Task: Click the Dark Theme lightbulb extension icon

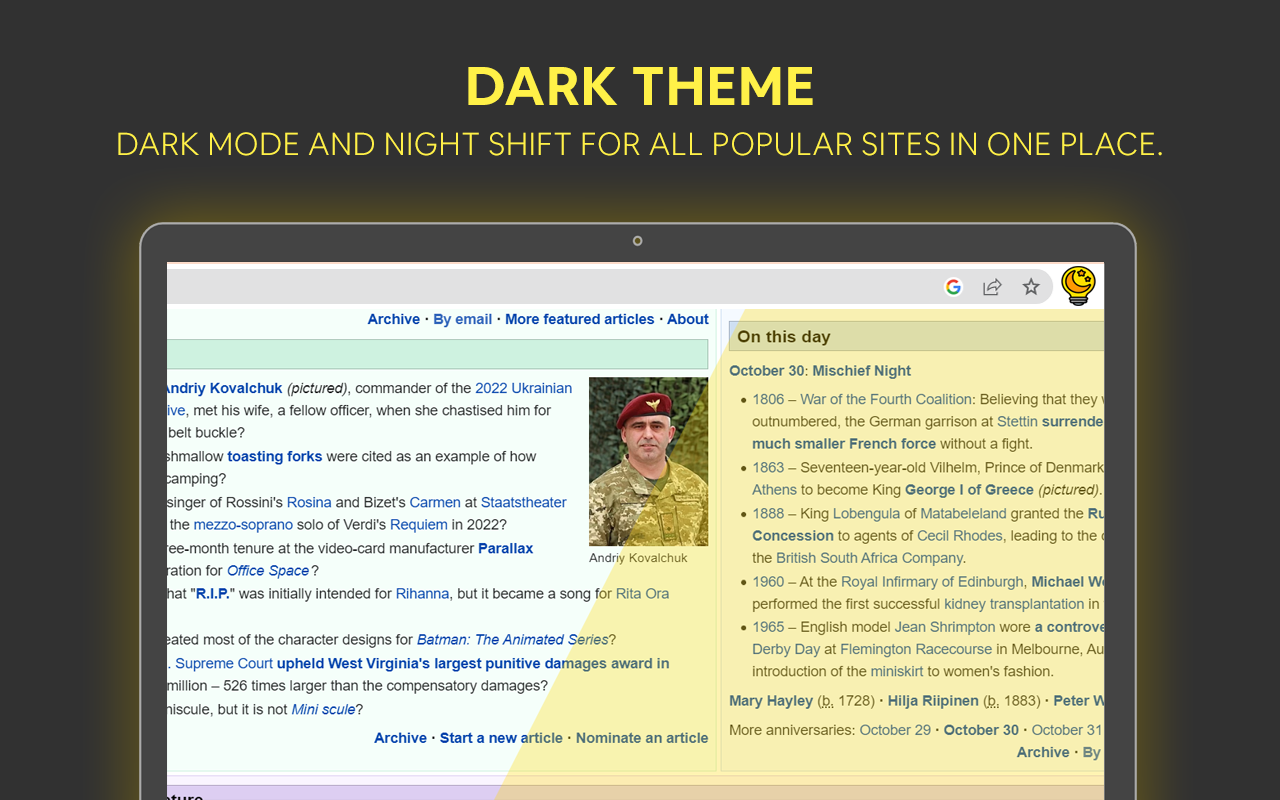Action: 1078,286
